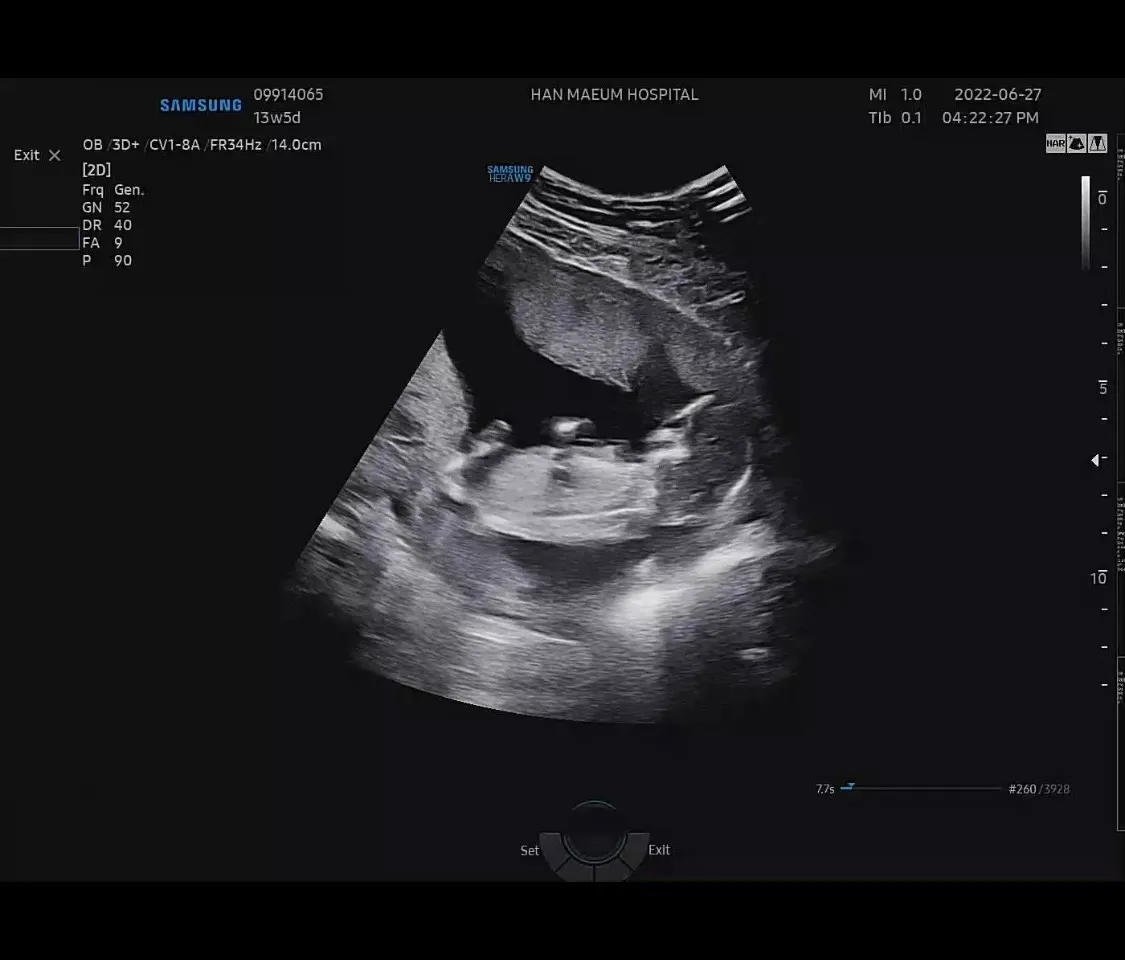The height and width of the screenshot is (960, 1125).
Task: Click the OB application preset label
Action: click(x=93, y=145)
